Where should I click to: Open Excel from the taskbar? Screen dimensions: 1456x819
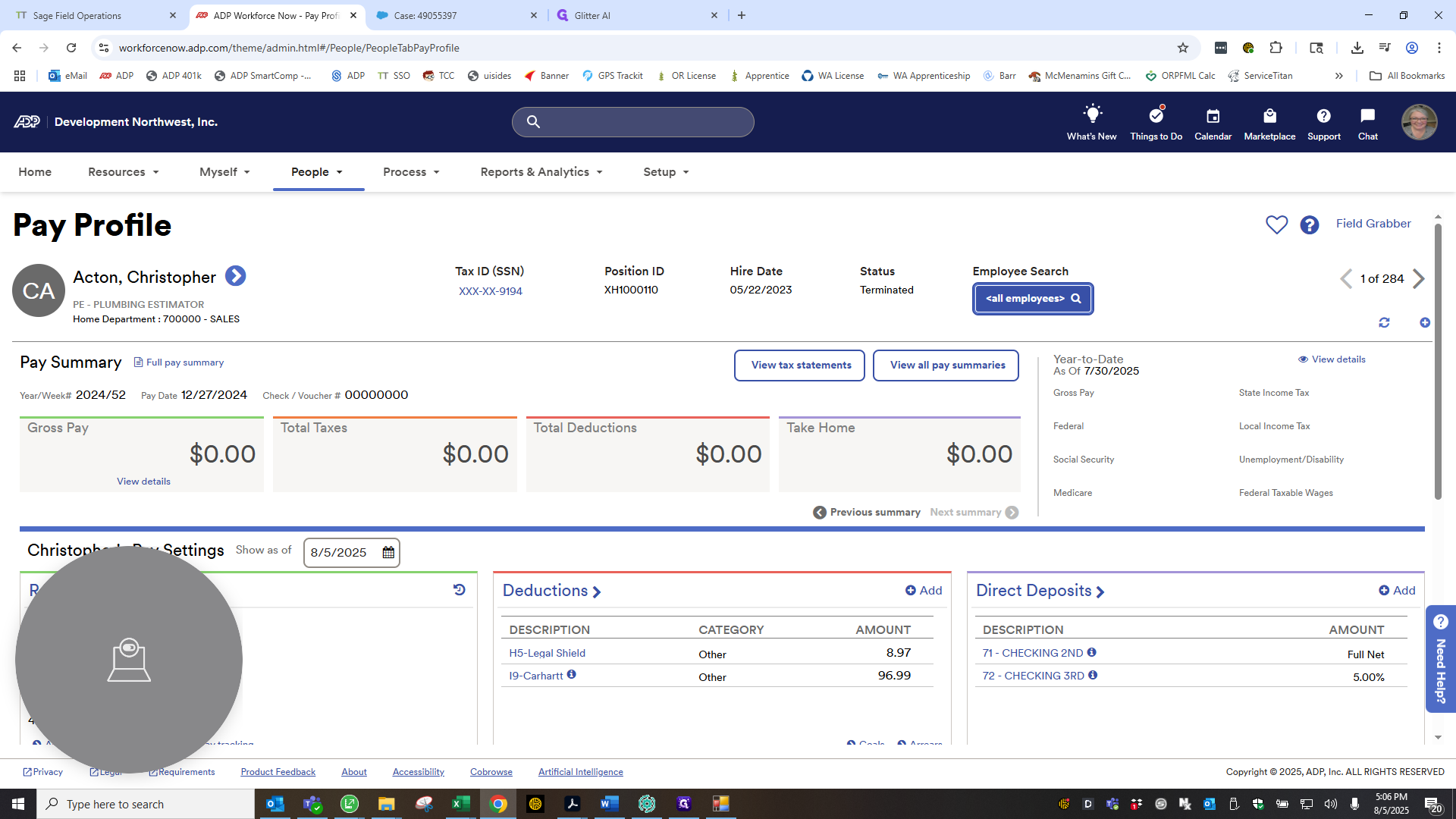coord(460,804)
